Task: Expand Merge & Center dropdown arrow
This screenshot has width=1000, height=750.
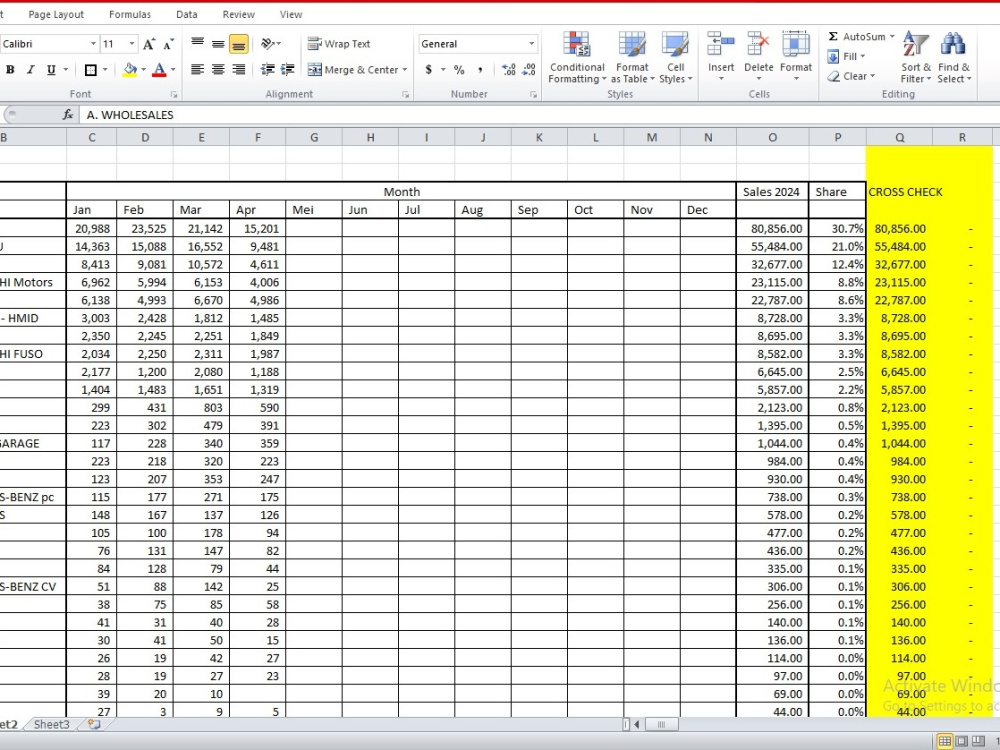Action: [x=404, y=70]
